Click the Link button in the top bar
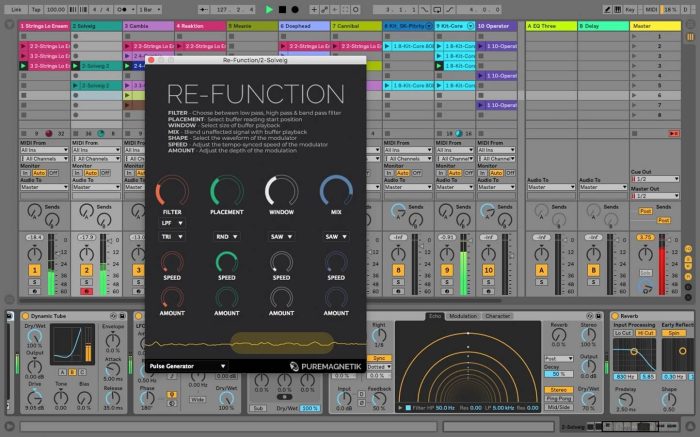The width and height of the screenshot is (700, 437). (17, 9)
